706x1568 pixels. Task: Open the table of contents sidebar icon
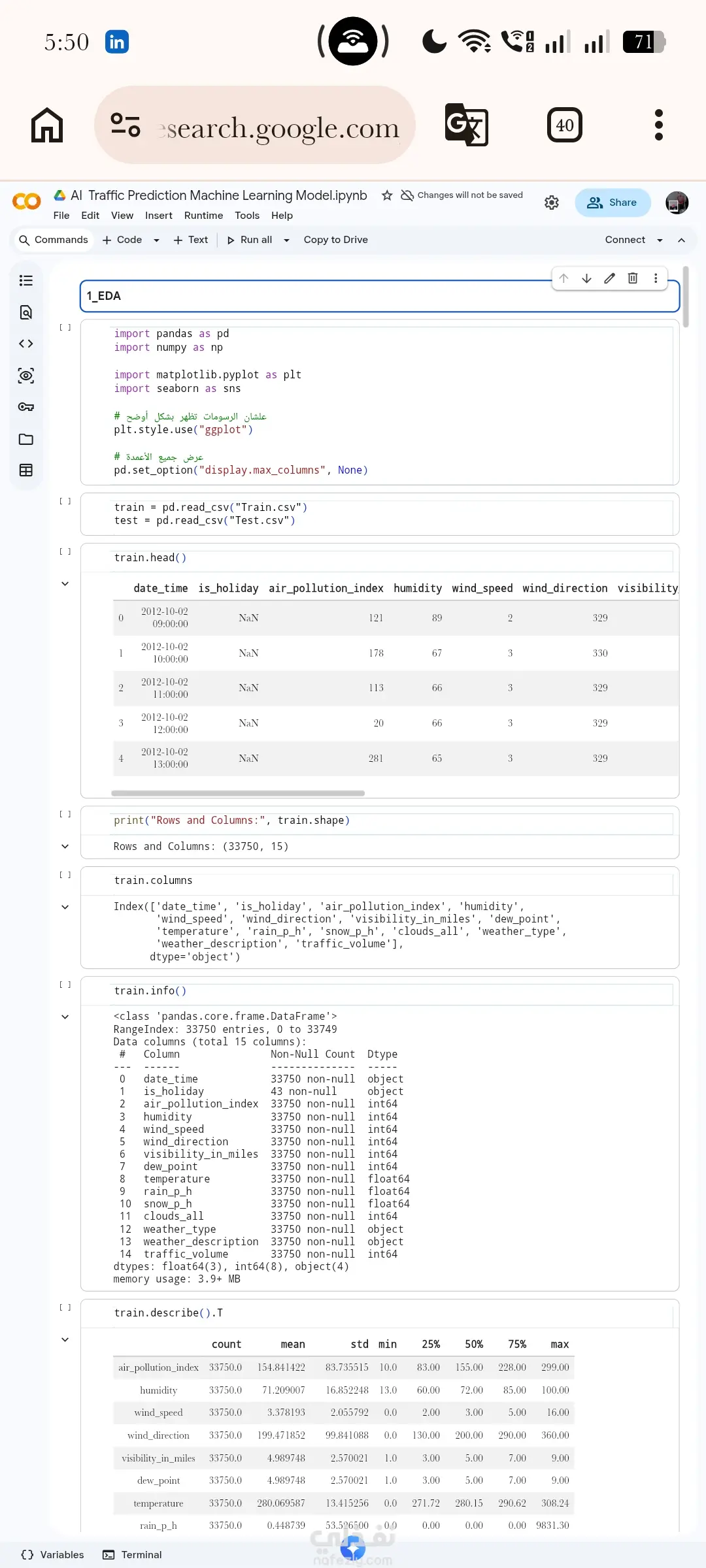point(26,280)
